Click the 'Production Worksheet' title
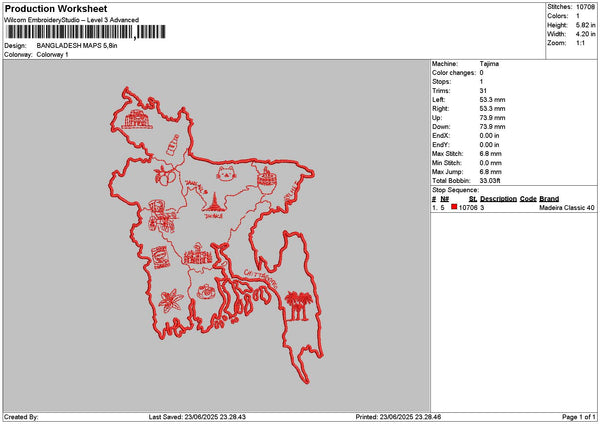600x424 pixels. pyautogui.click(x=56, y=8)
